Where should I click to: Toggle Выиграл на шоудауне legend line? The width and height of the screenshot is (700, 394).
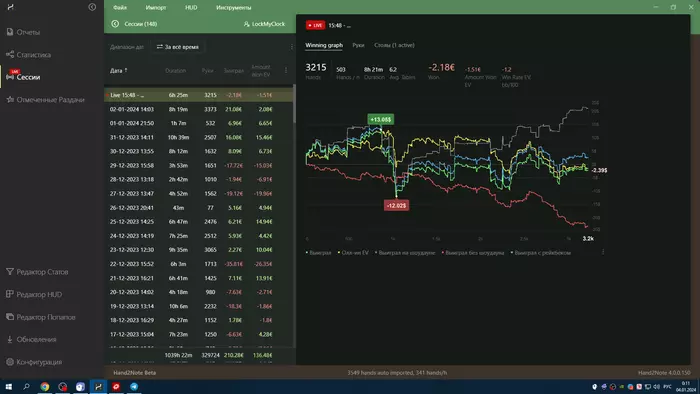[x=405, y=253]
